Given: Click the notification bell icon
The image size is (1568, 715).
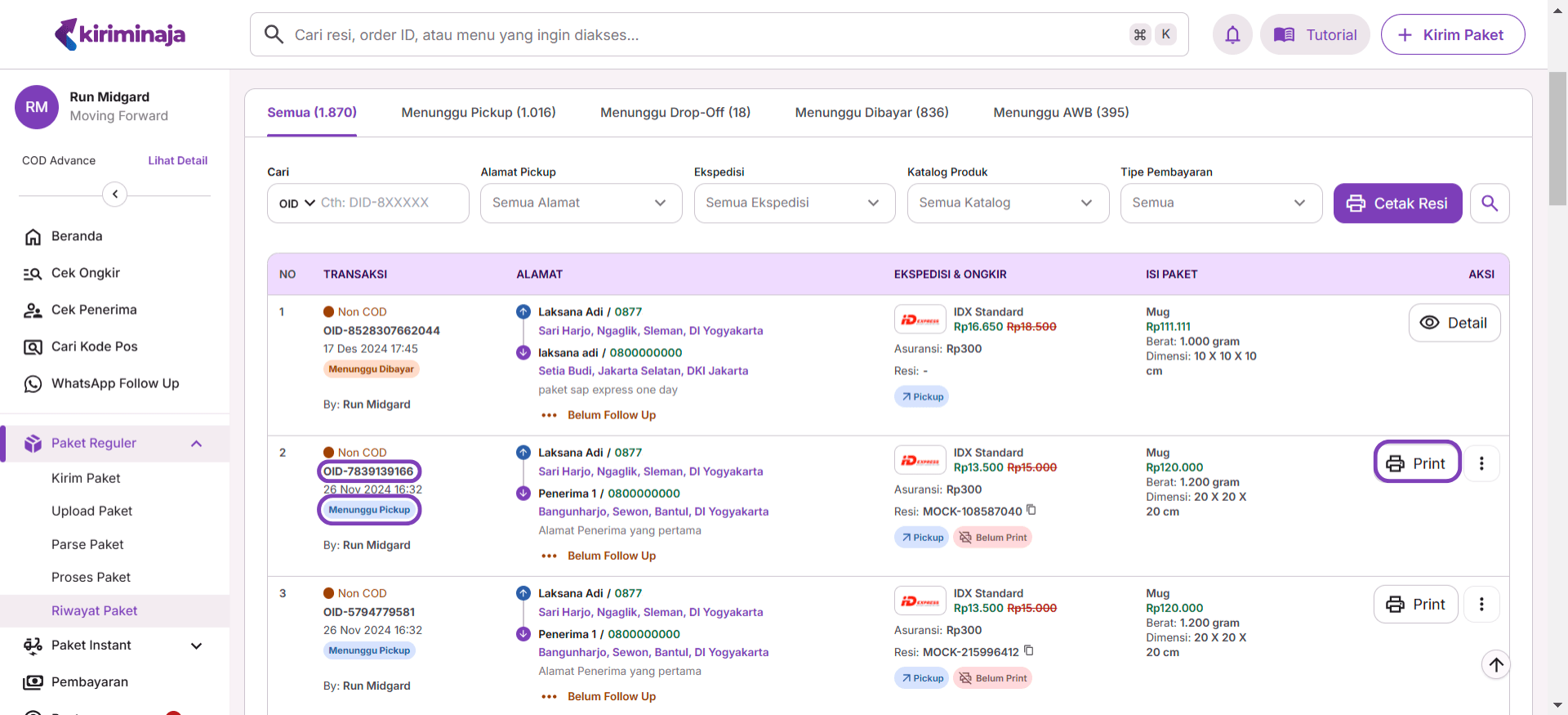Looking at the screenshot, I should [1232, 35].
